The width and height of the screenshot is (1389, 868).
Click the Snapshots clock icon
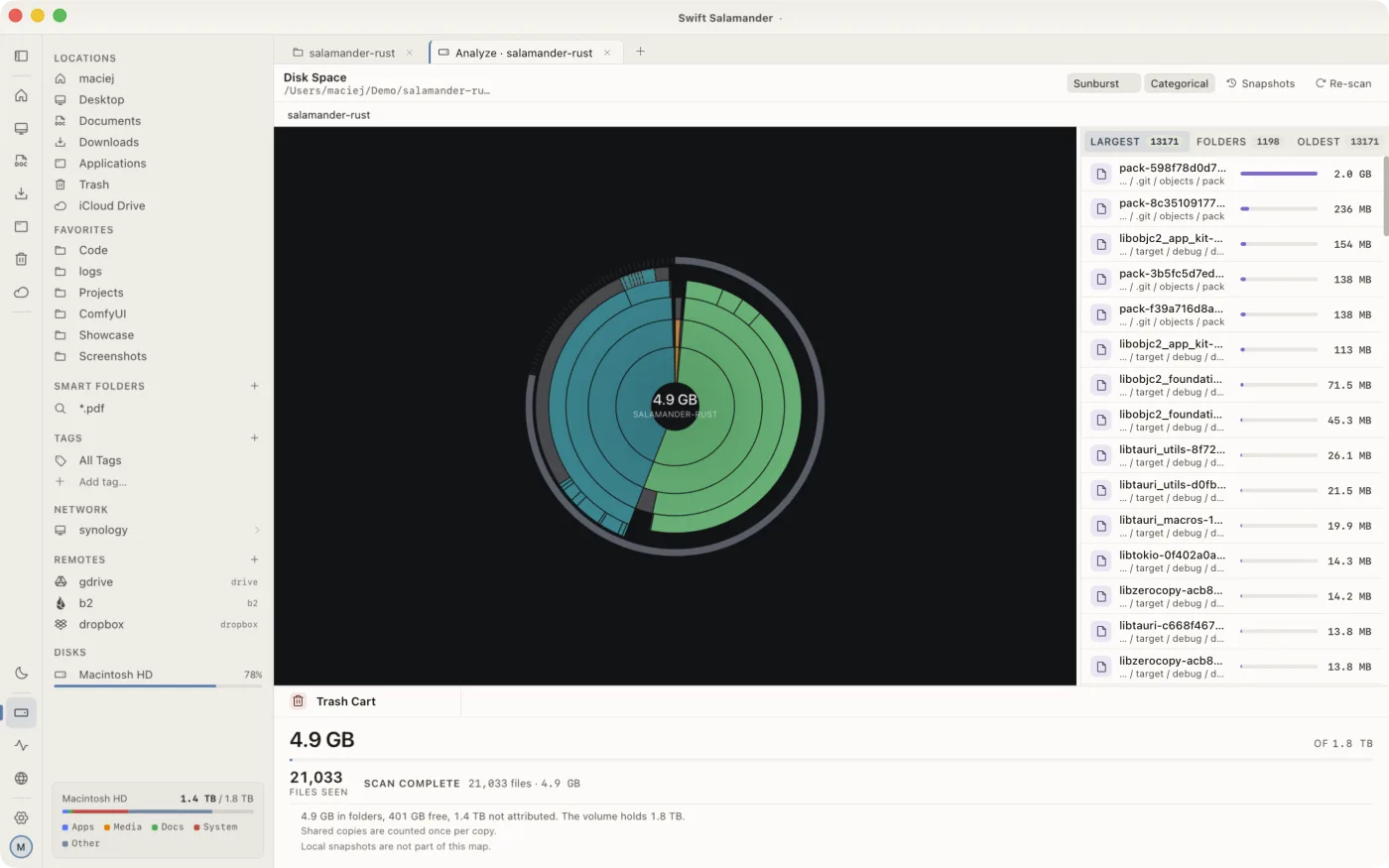coord(1231,83)
